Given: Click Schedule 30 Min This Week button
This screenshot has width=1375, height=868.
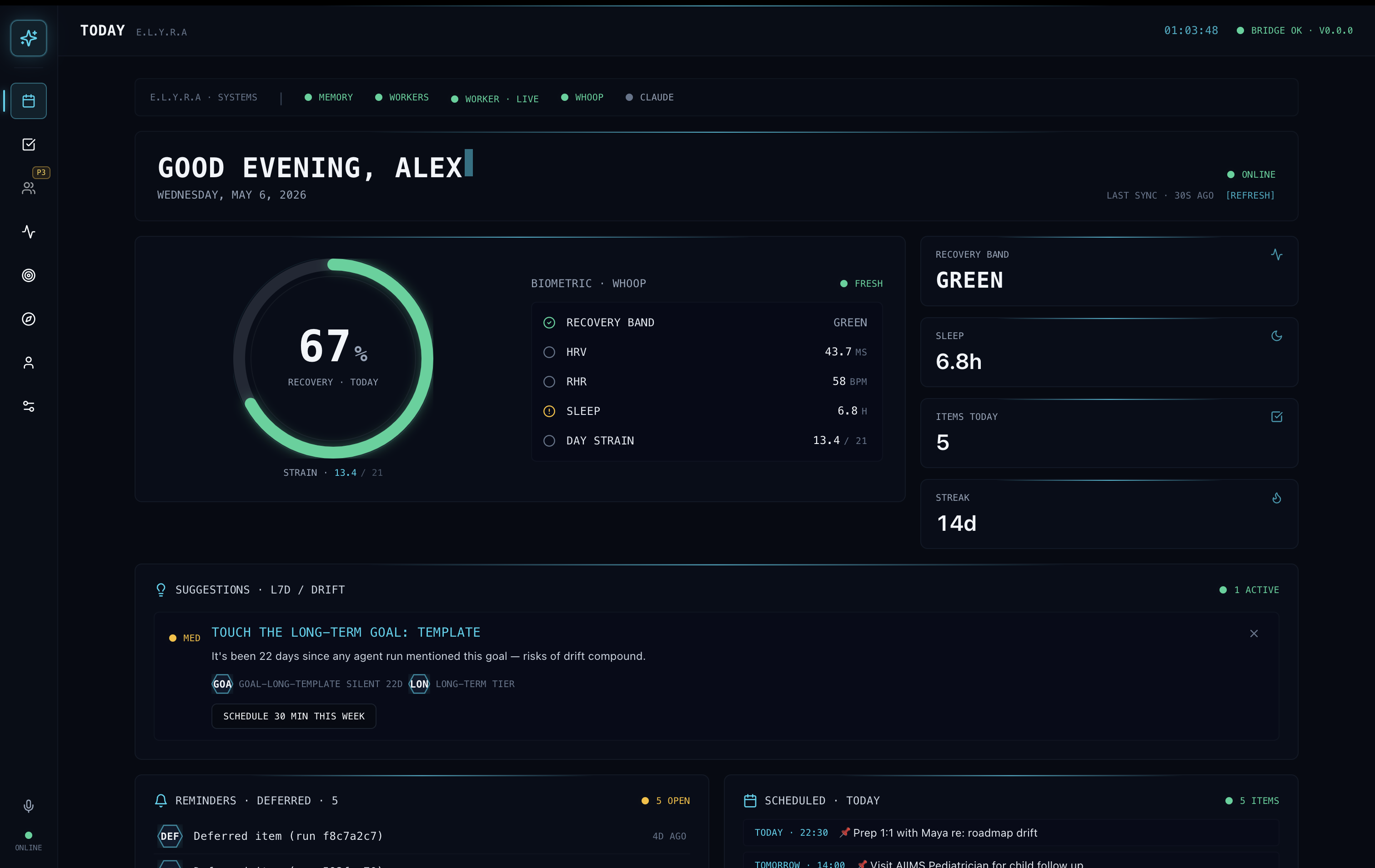Looking at the screenshot, I should [294, 716].
